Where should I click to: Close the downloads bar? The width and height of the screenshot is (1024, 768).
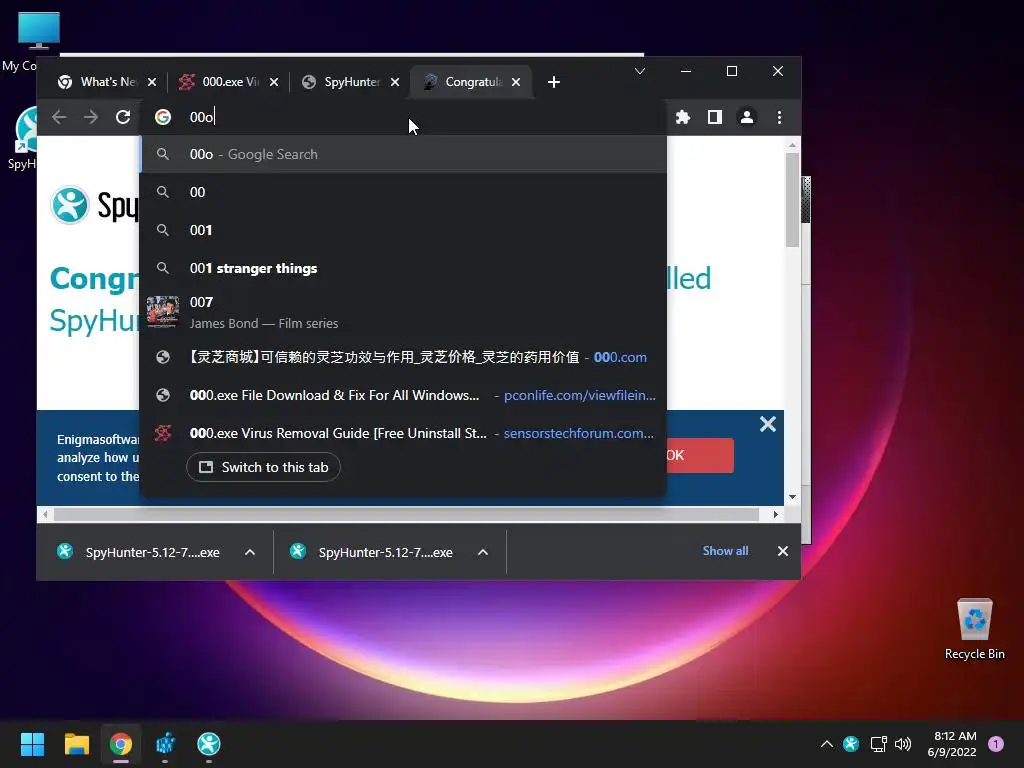tap(782, 551)
